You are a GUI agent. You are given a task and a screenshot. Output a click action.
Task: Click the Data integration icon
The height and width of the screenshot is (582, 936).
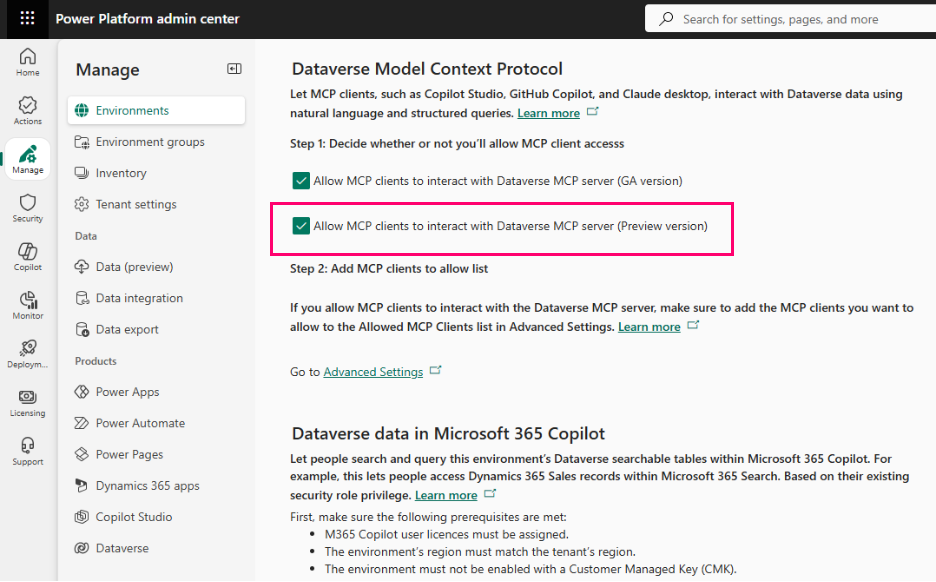pyautogui.click(x=82, y=298)
